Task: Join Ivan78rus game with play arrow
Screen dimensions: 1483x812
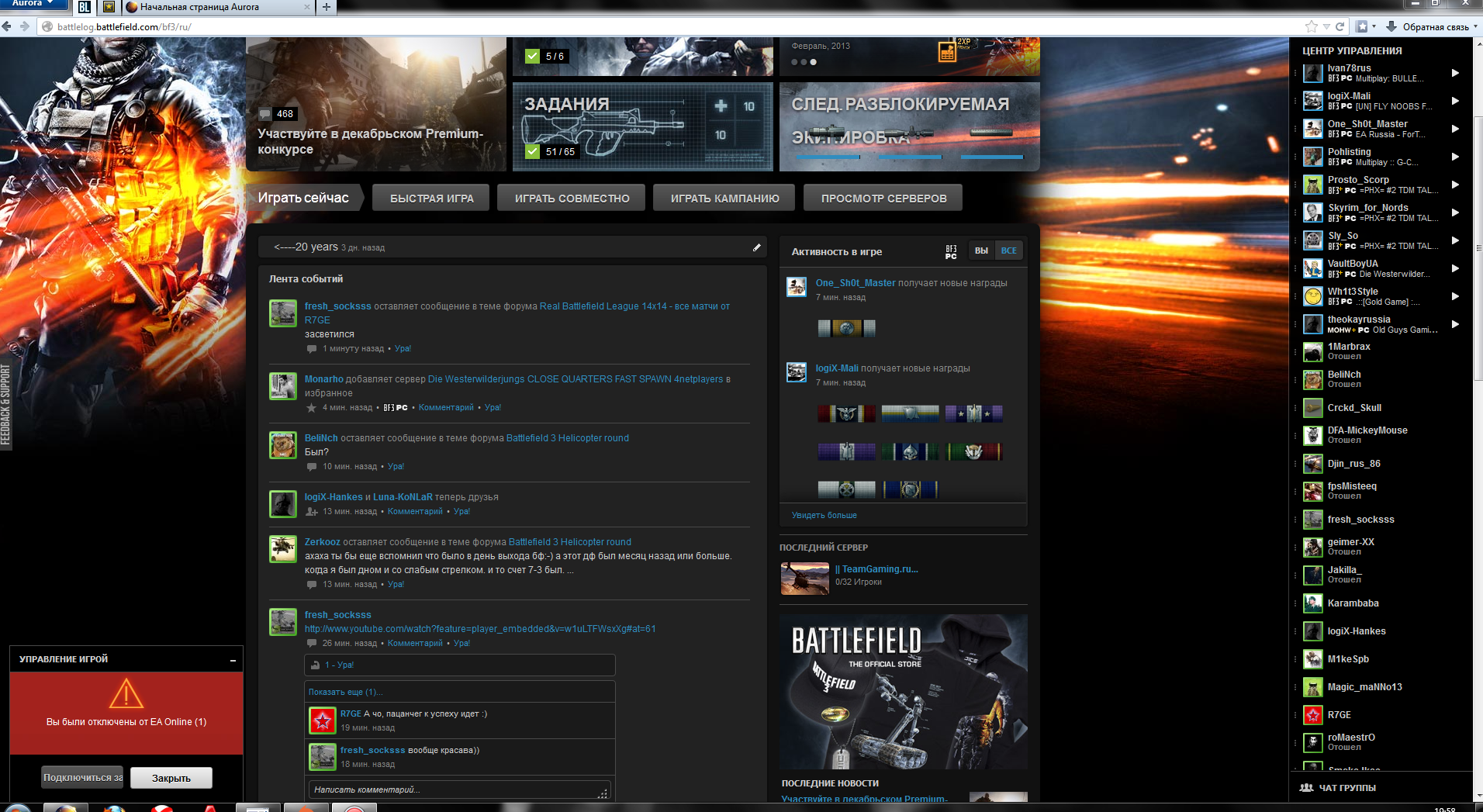Action: point(1455,73)
